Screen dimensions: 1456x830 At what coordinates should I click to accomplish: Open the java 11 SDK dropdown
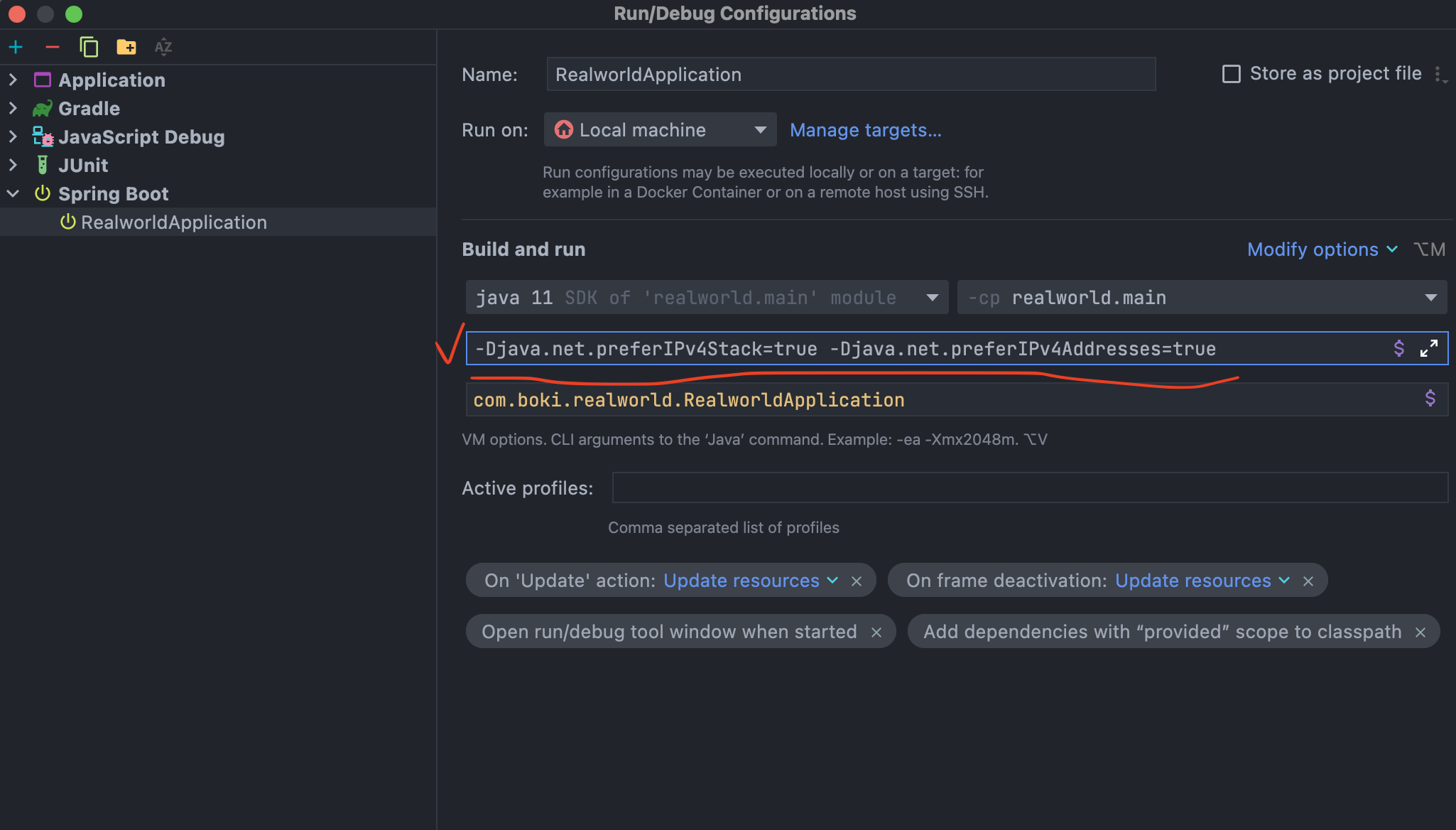[x=932, y=298]
